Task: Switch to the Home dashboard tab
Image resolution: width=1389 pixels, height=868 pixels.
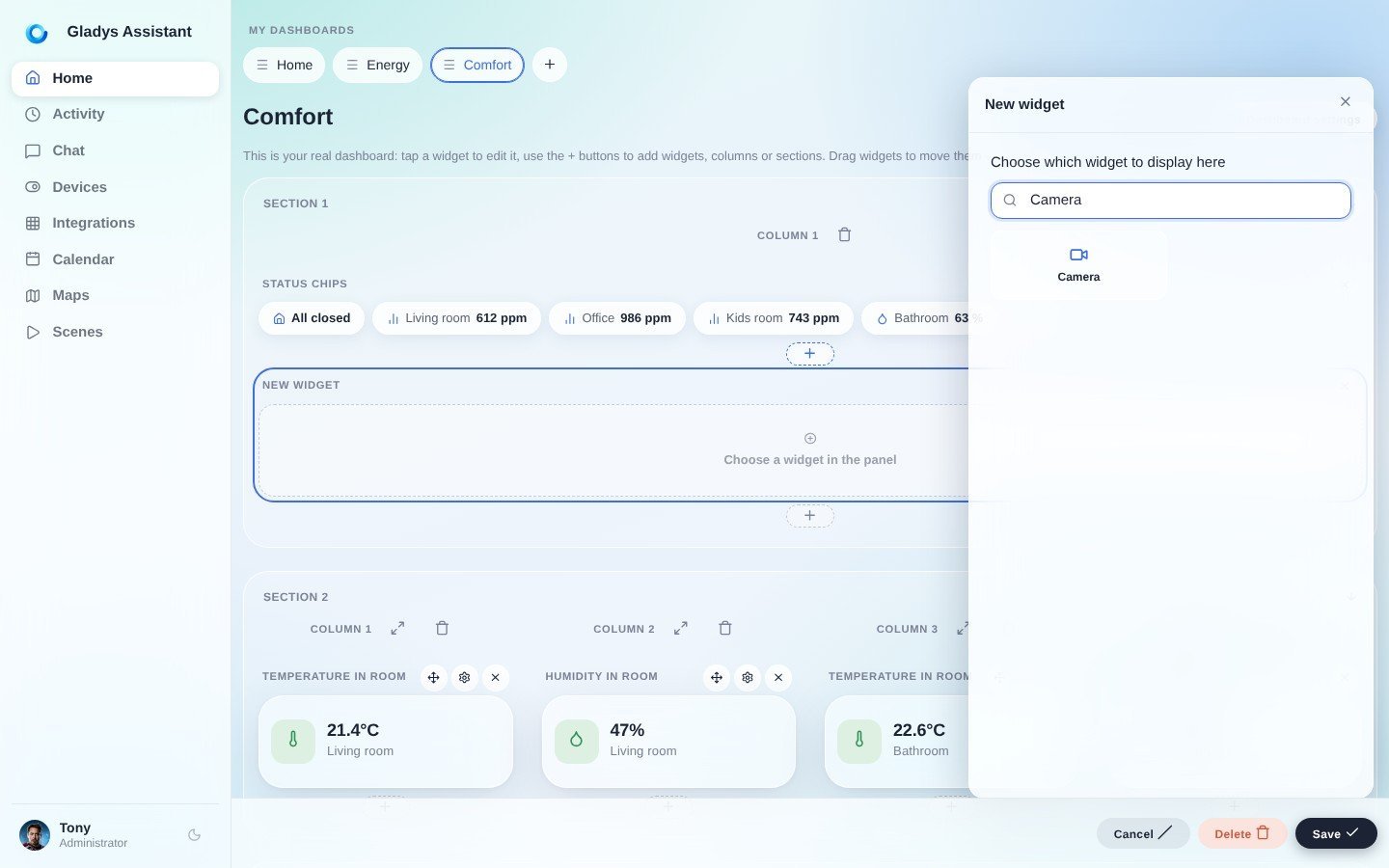Action: pos(285,65)
